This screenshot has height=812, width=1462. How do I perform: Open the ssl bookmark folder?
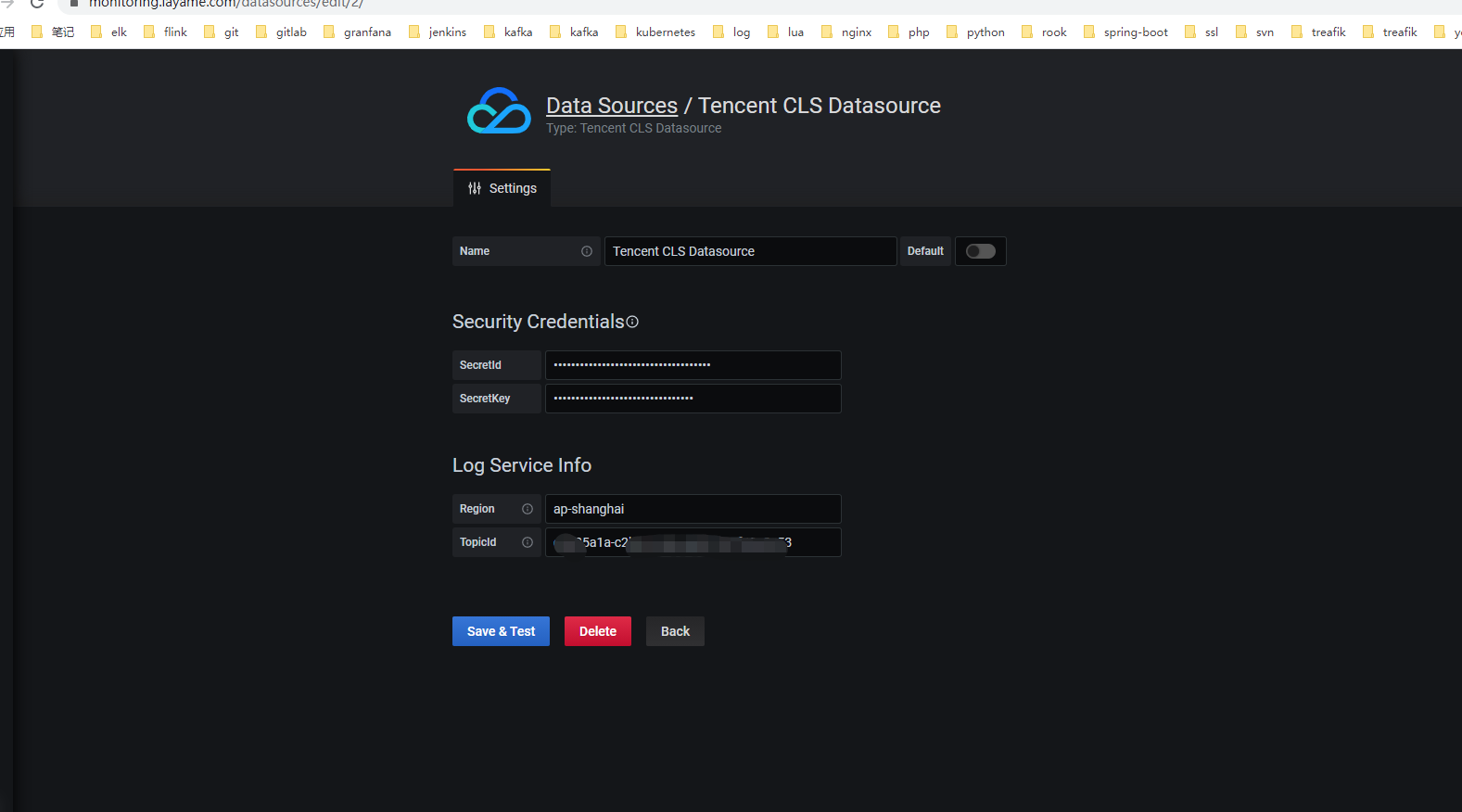coord(1201,32)
